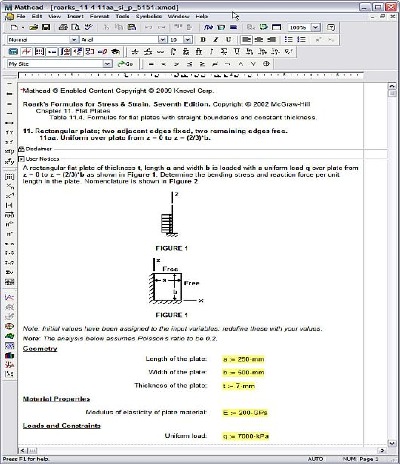Insert definite integral operator
This screenshot has width=400, height=464.
(173, 52)
